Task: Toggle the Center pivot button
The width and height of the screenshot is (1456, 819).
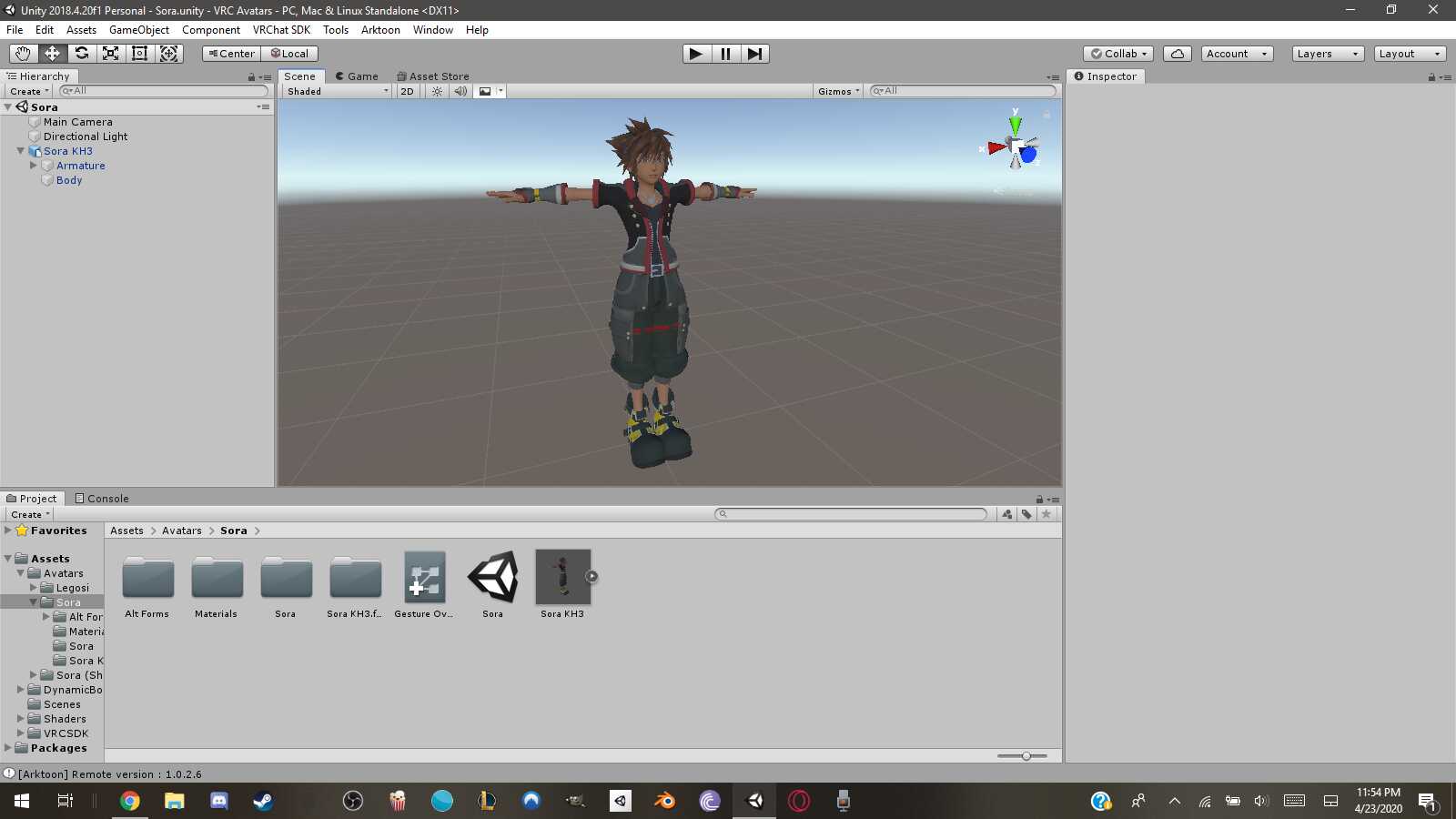Action: [x=231, y=54]
